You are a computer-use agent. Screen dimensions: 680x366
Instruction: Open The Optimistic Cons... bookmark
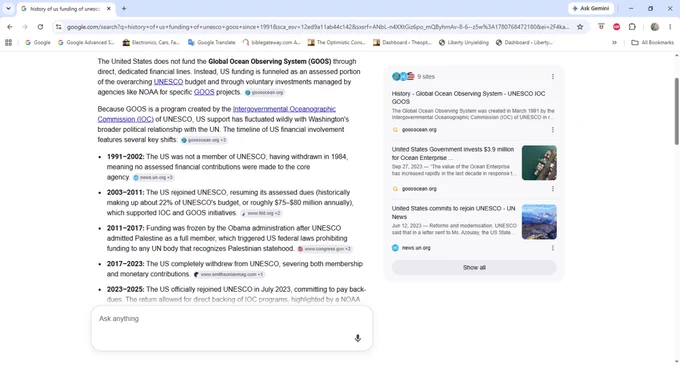pos(337,42)
